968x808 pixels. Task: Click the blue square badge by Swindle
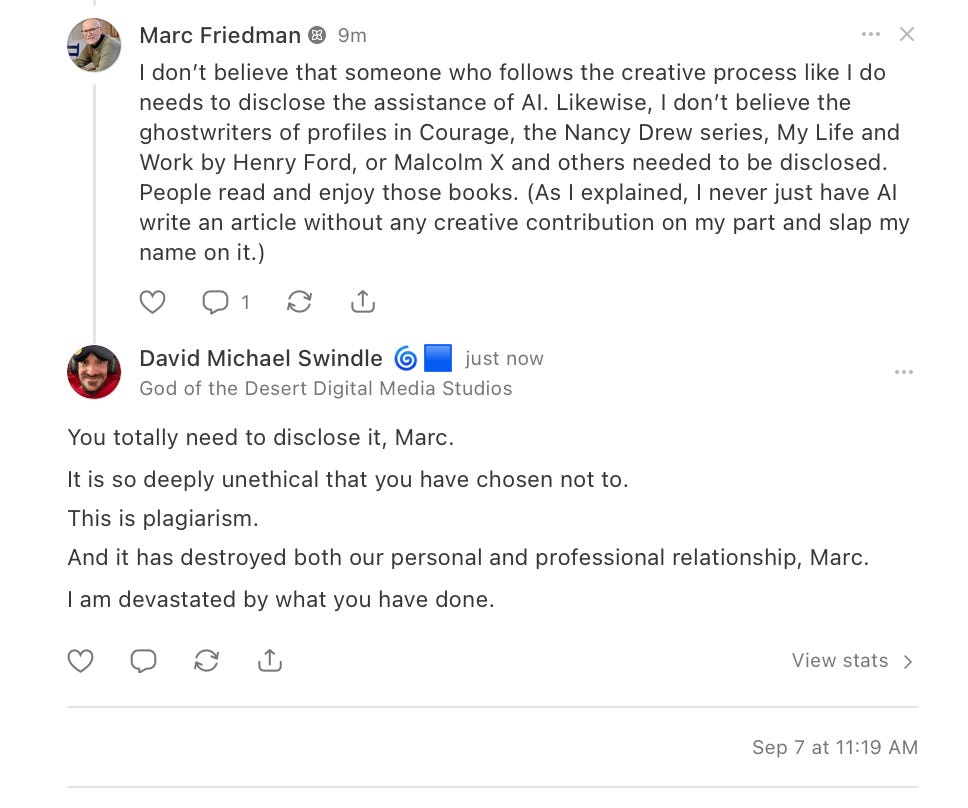438,358
